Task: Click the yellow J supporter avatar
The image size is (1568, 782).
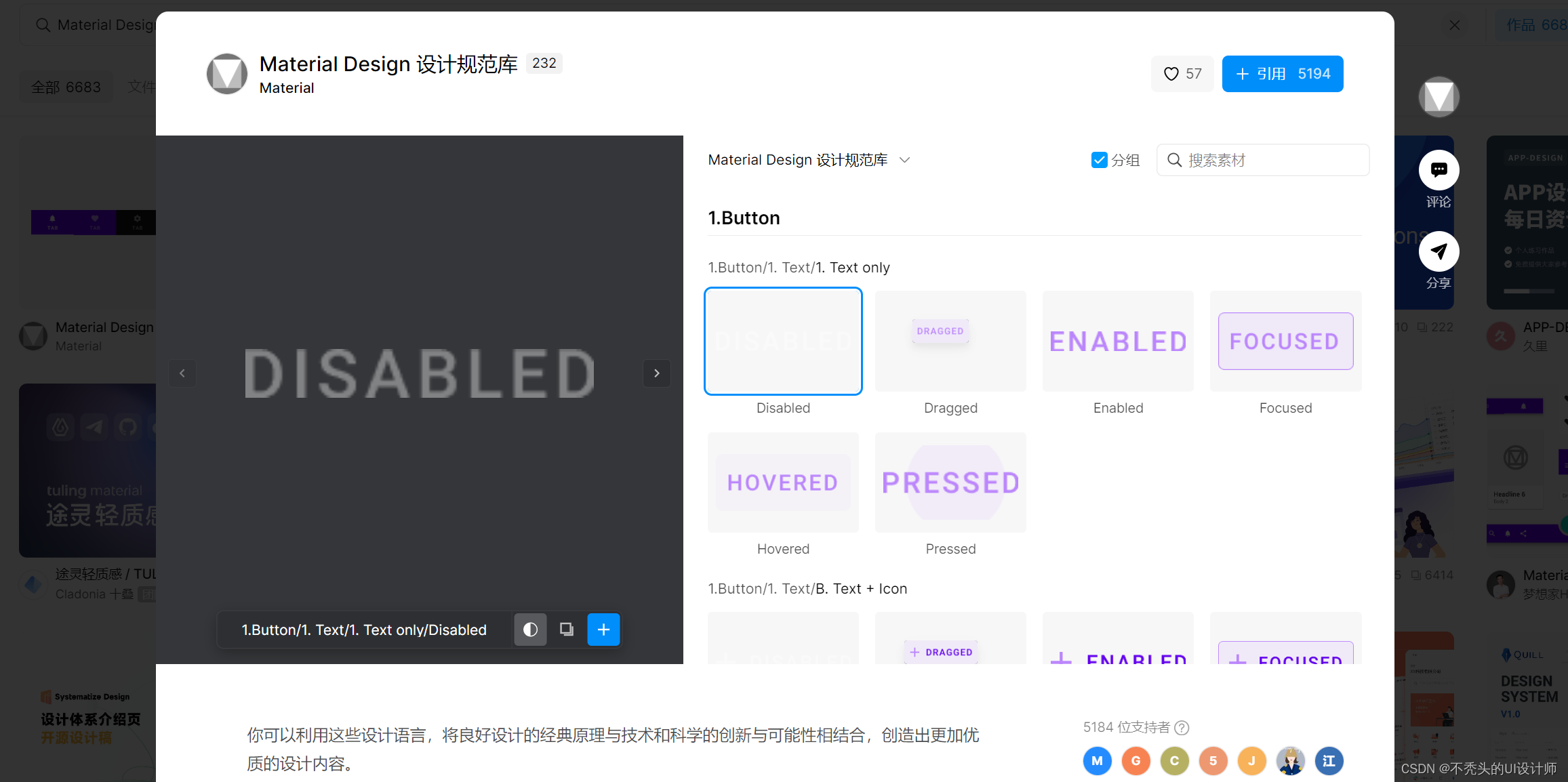Action: tap(1251, 761)
